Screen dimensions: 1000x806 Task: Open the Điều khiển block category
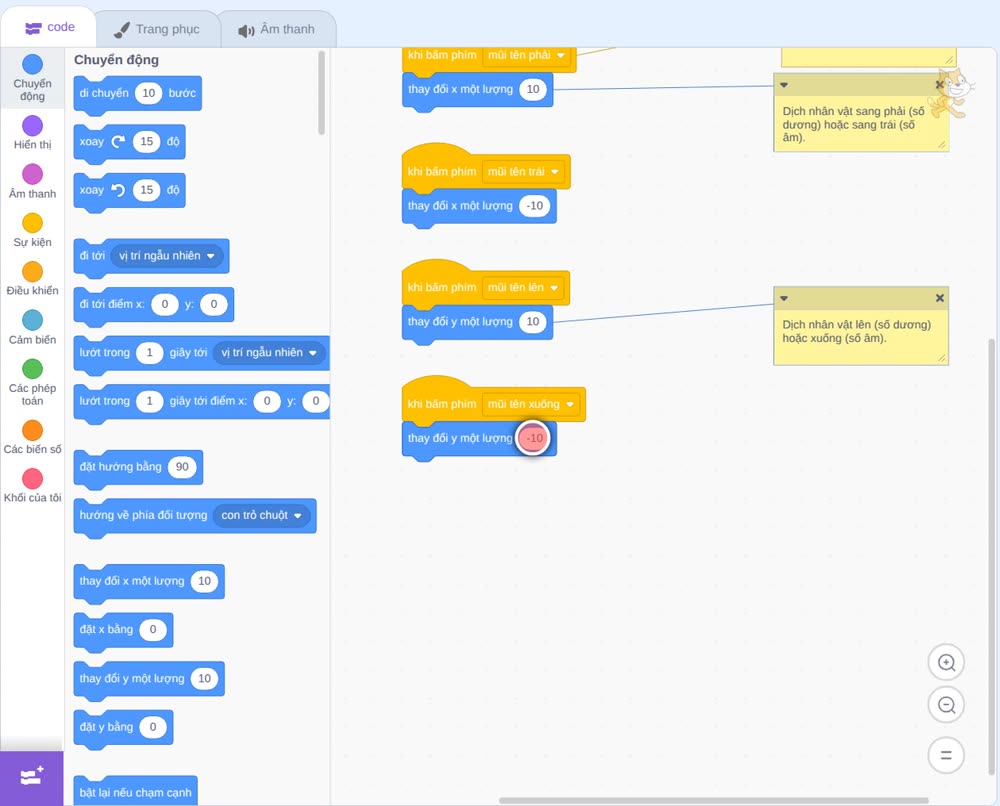click(x=32, y=279)
